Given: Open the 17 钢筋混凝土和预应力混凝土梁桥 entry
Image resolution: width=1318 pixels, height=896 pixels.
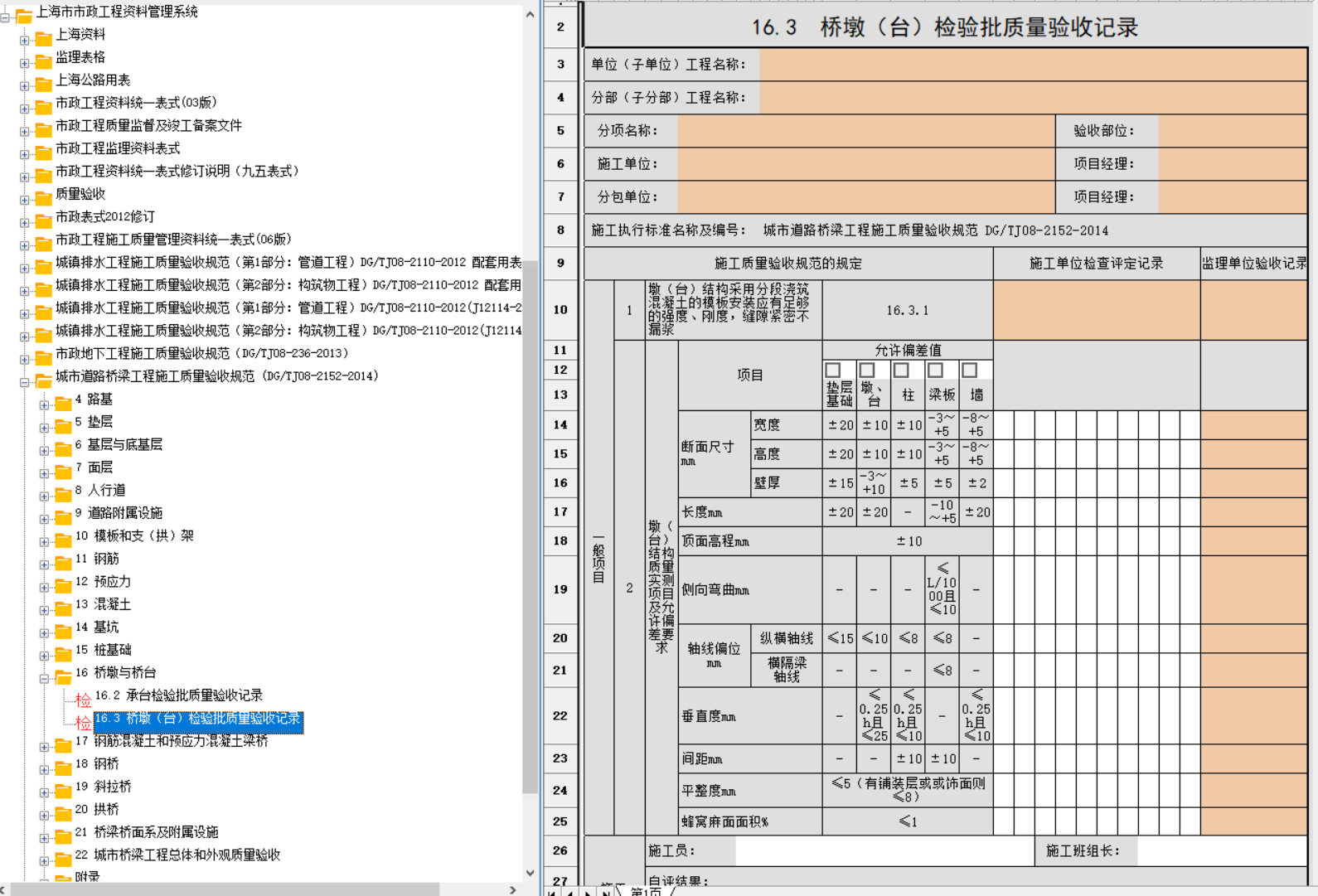Looking at the screenshot, I should [181, 741].
